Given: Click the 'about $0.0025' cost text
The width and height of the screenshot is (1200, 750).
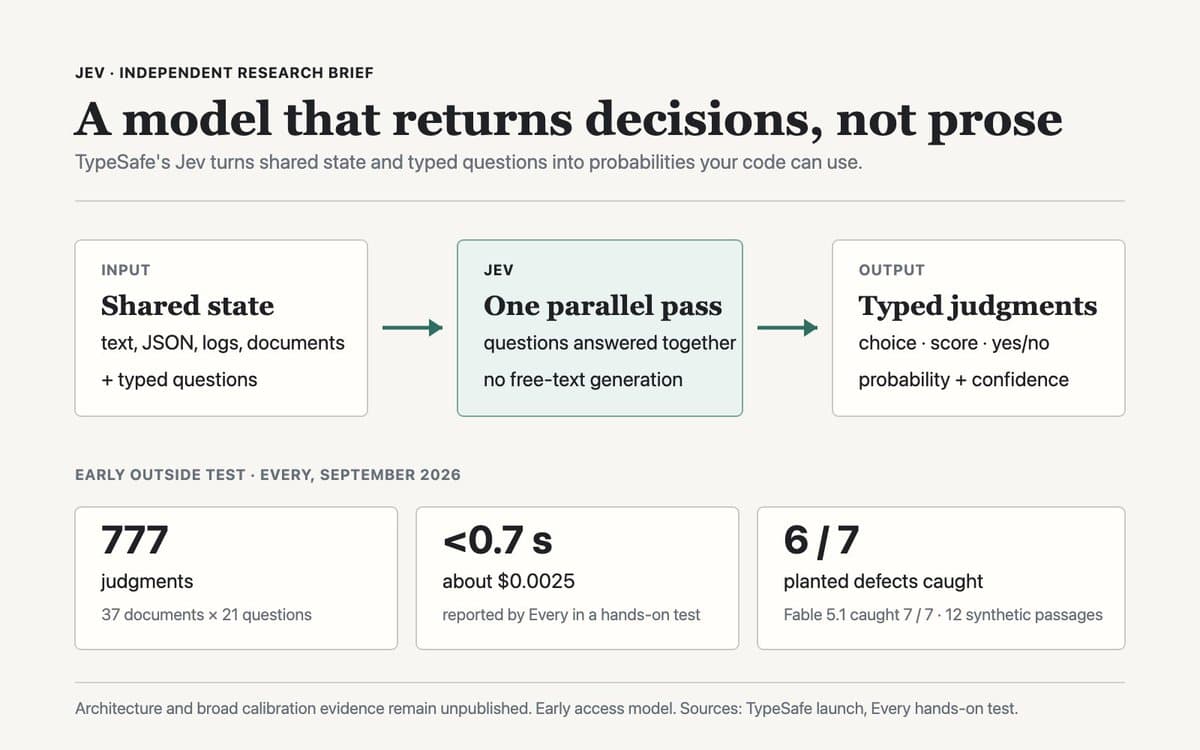Looking at the screenshot, I should [508, 581].
